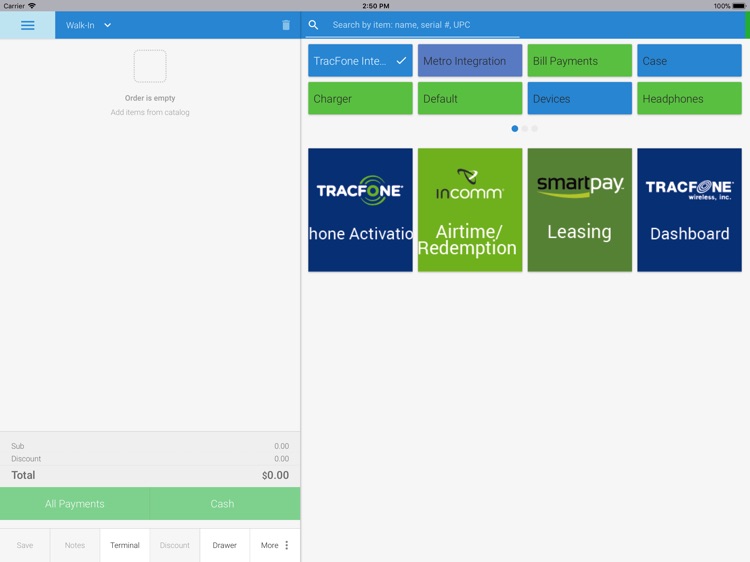Viewport: 750px width, 562px height.
Task: Click the 'Sub' row label
Action: point(18,446)
